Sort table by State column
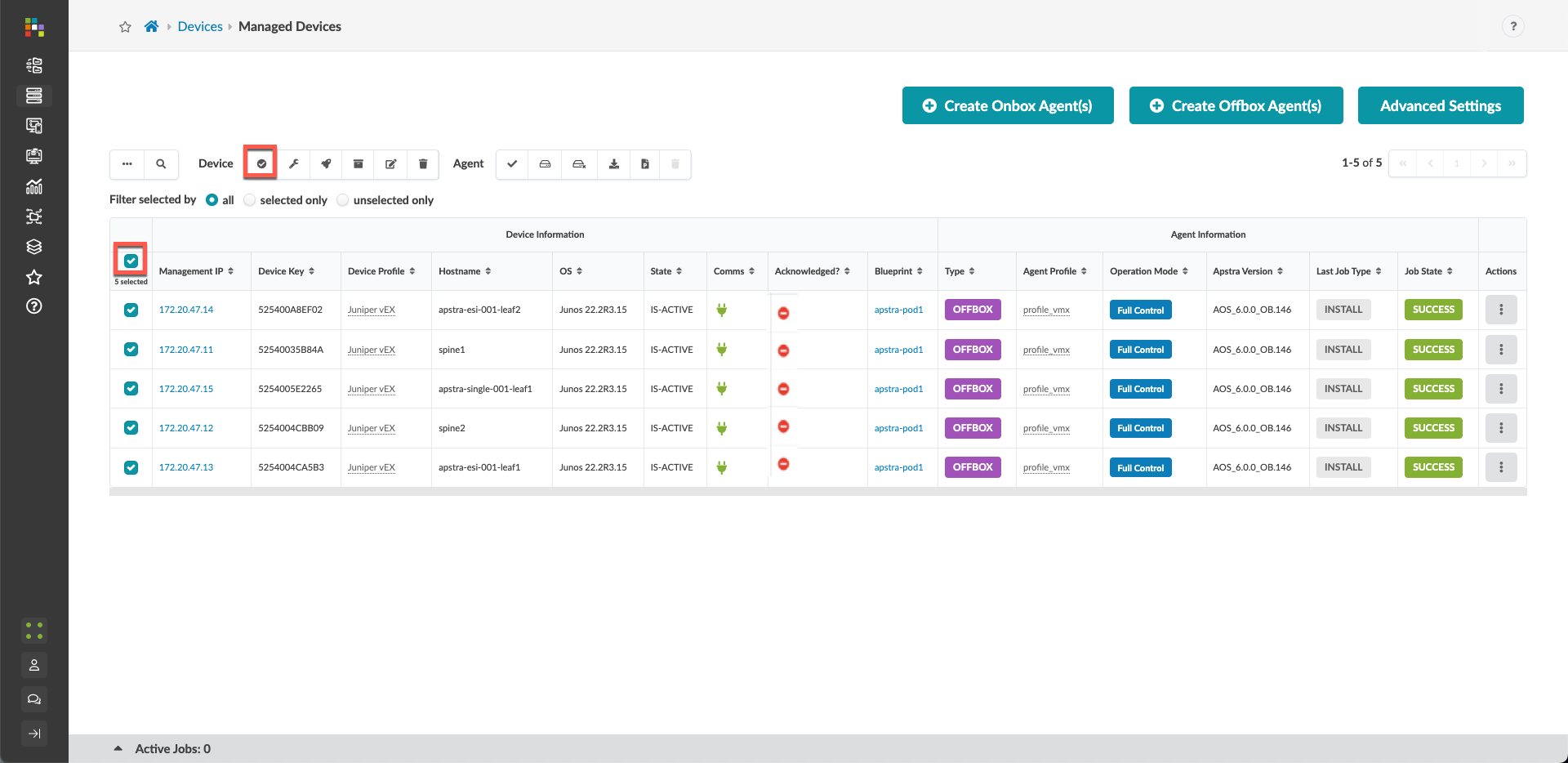1568x763 pixels. [666, 271]
